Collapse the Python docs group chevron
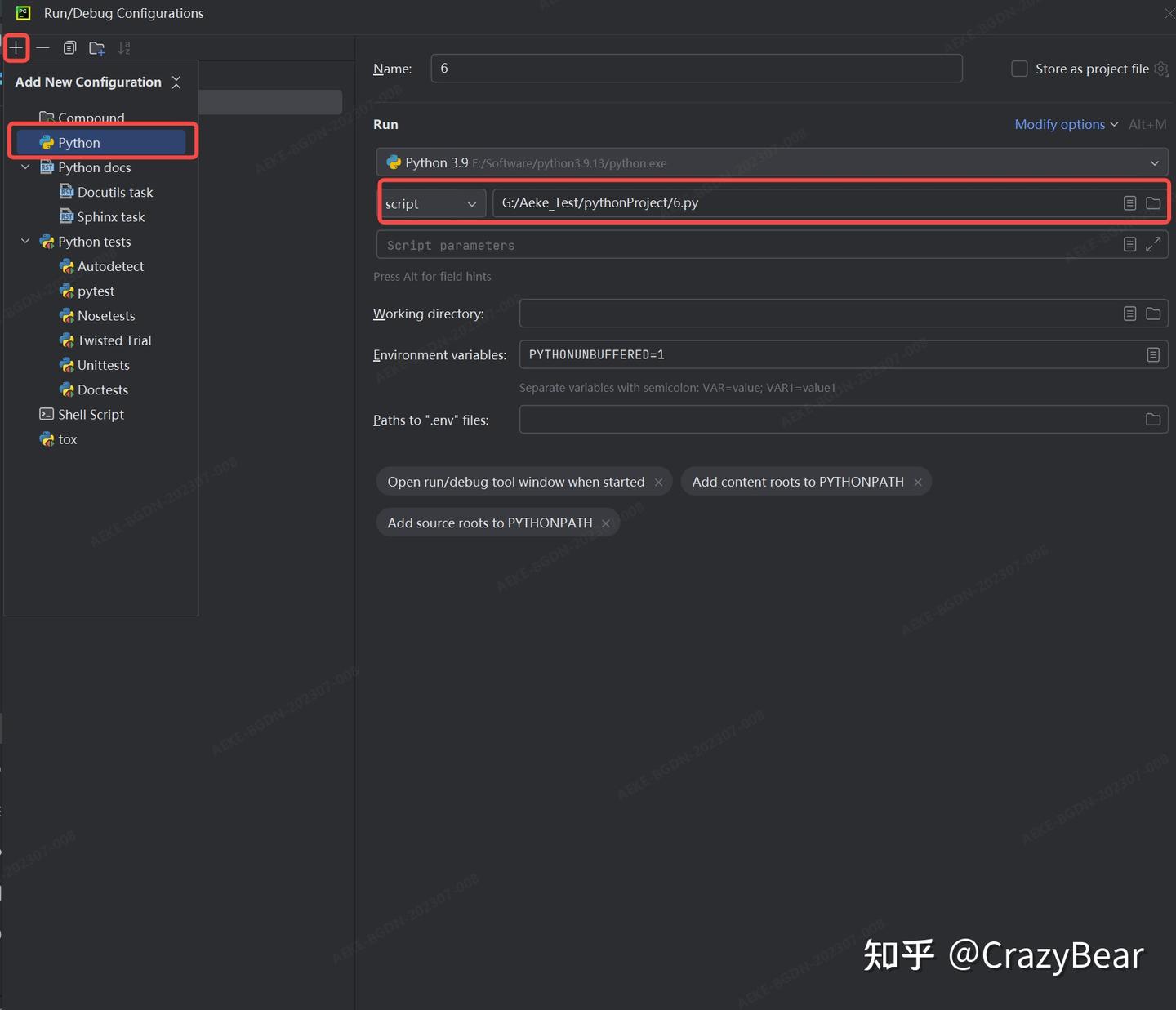The width and height of the screenshot is (1176, 1010). [x=25, y=167]
